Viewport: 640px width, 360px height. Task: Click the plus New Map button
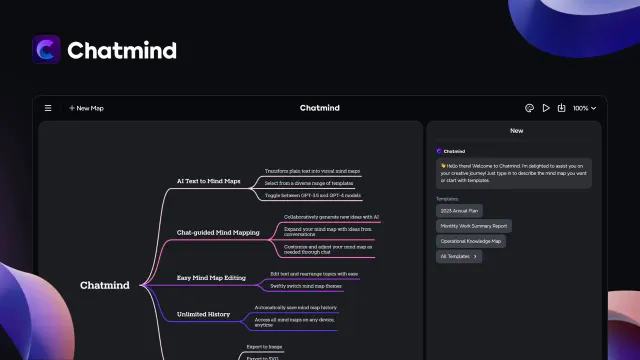point(86,108)
